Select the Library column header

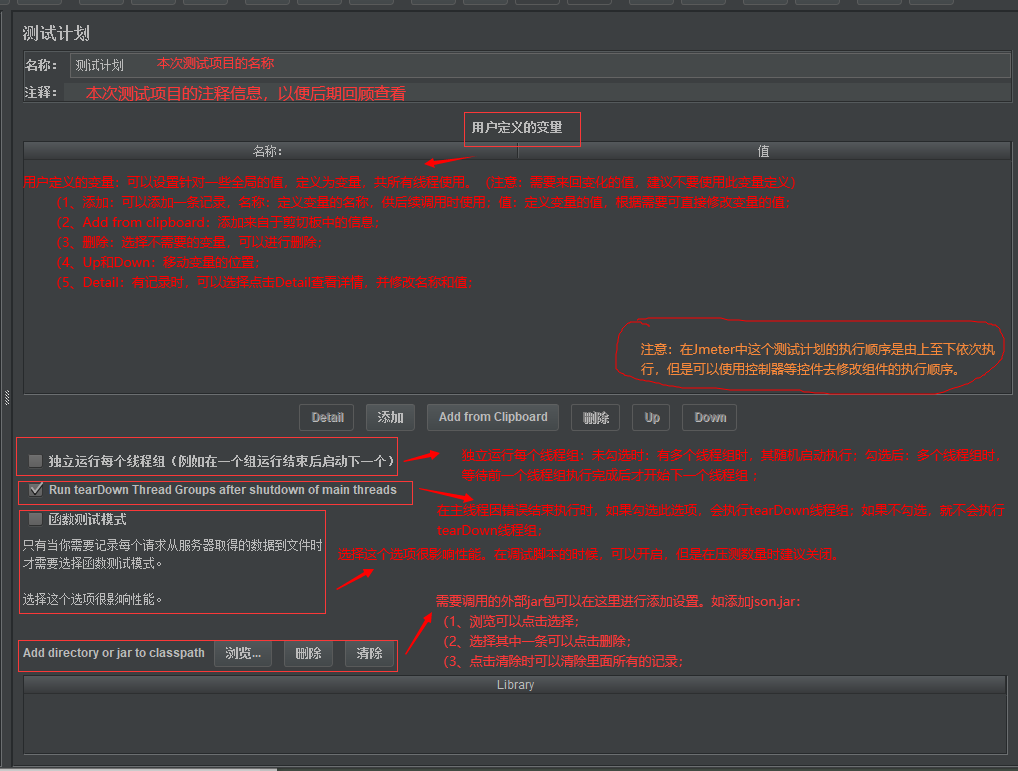pyautogui.click(x=515, y=685)
